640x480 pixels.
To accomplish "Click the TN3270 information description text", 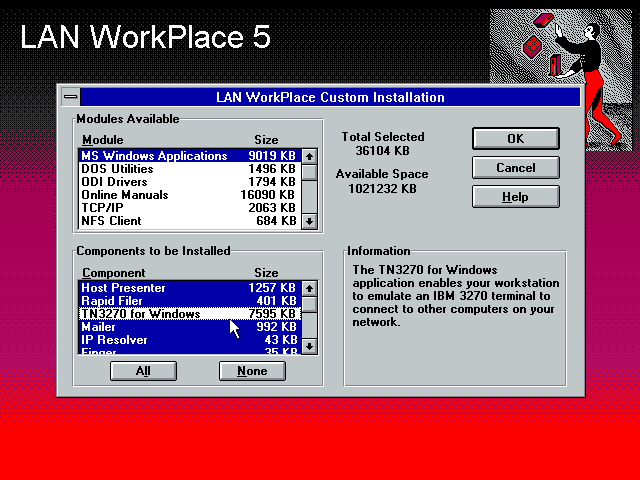I will (x=456, y=296).
